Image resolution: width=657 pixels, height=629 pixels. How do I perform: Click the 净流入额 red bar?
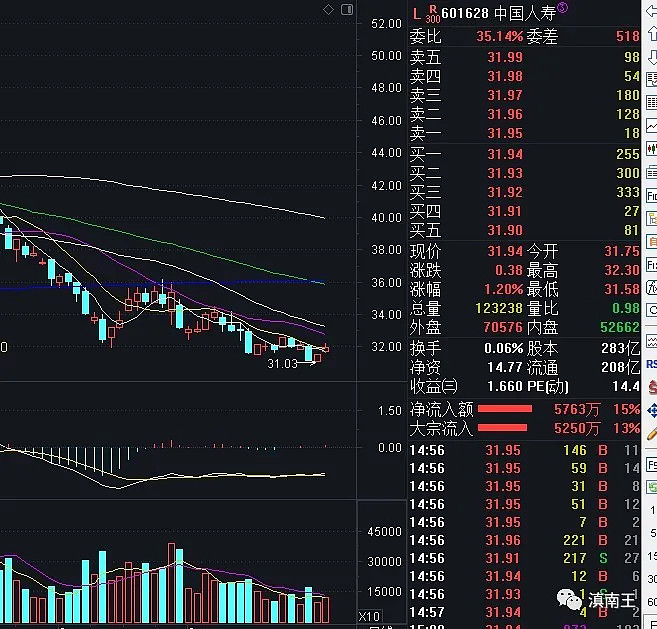coord(505,409)
